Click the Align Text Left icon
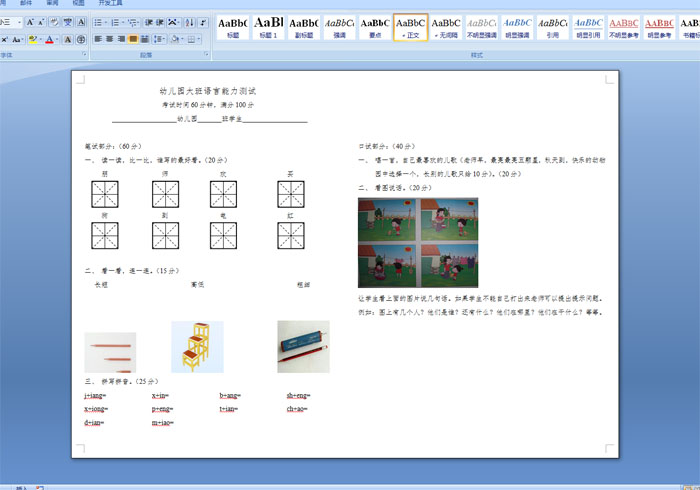The height and width of the screenshot is (490, 700). coord(98,39)
